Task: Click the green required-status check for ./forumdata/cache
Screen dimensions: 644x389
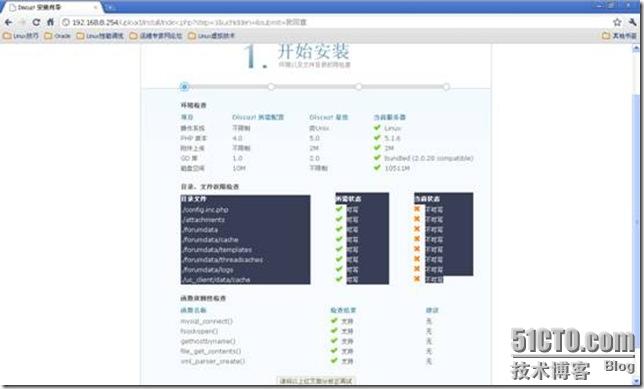Action: (339, 239)
